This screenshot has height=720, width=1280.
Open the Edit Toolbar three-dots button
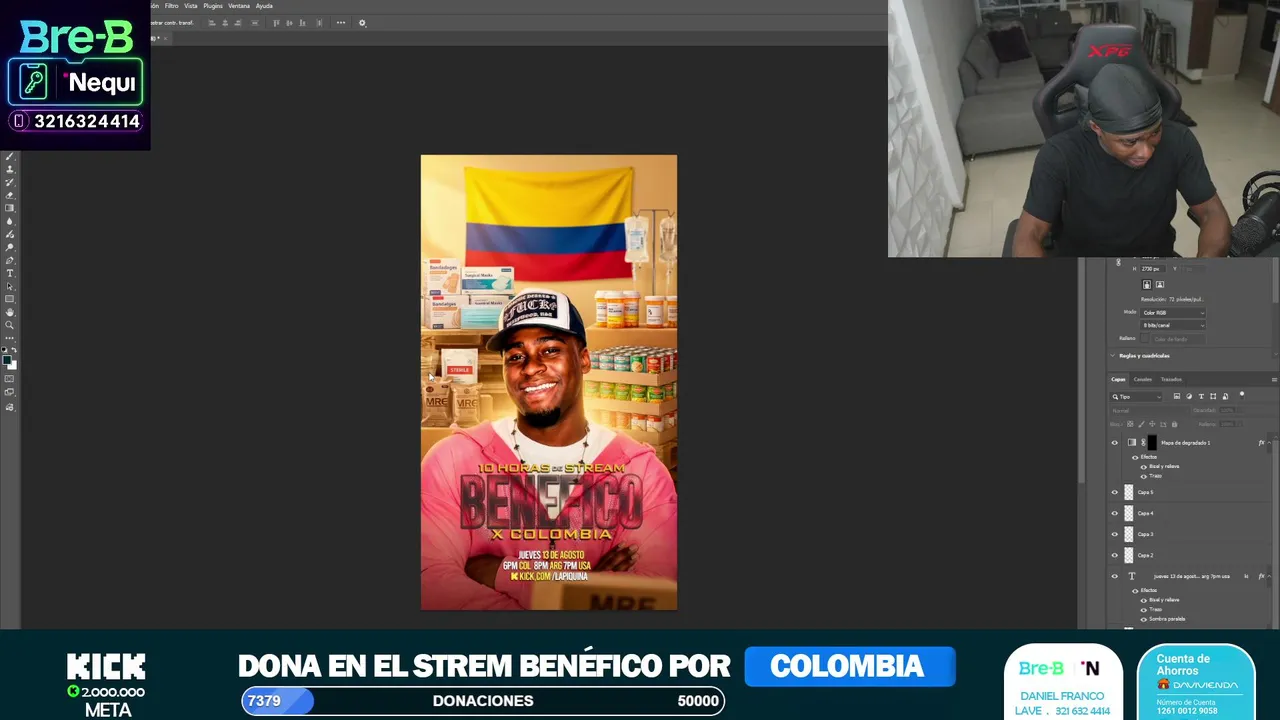(10, 338)
